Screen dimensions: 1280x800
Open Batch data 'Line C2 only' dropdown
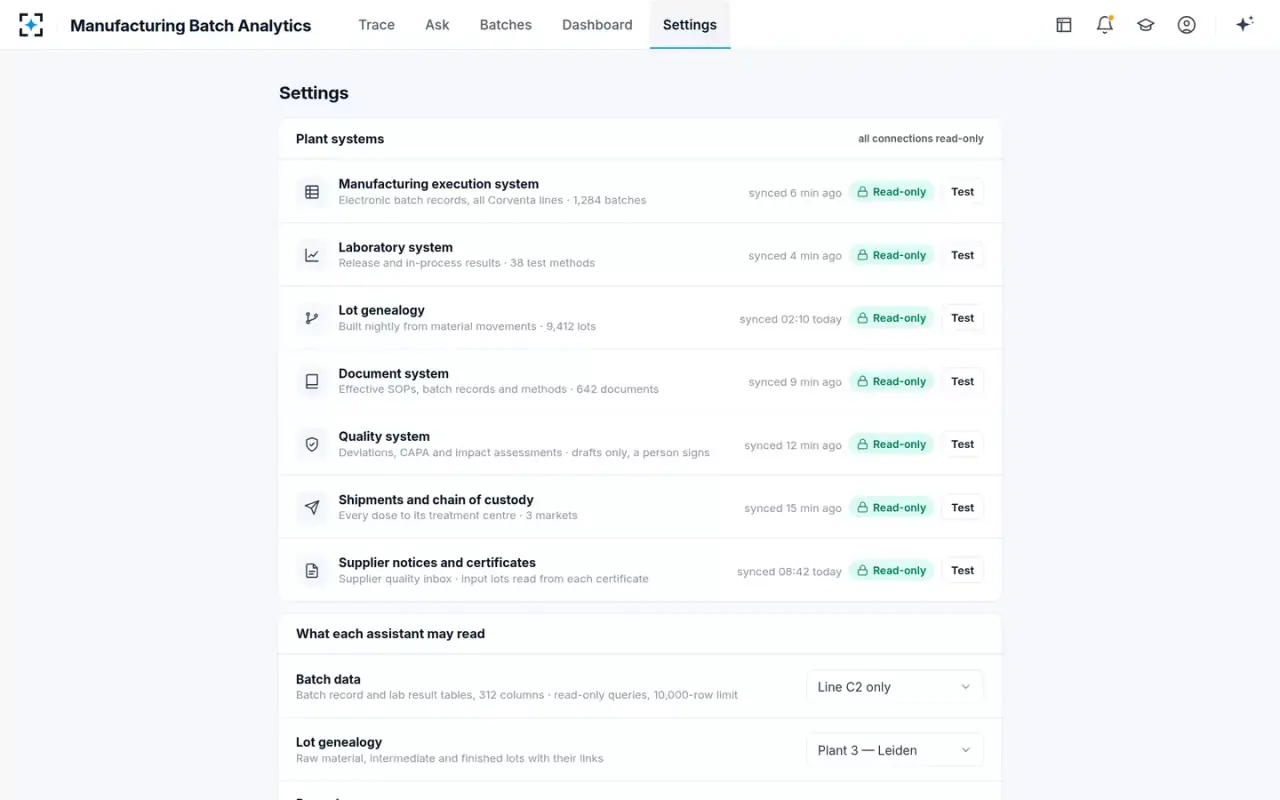pyautogui.click(x=894, y=687)
